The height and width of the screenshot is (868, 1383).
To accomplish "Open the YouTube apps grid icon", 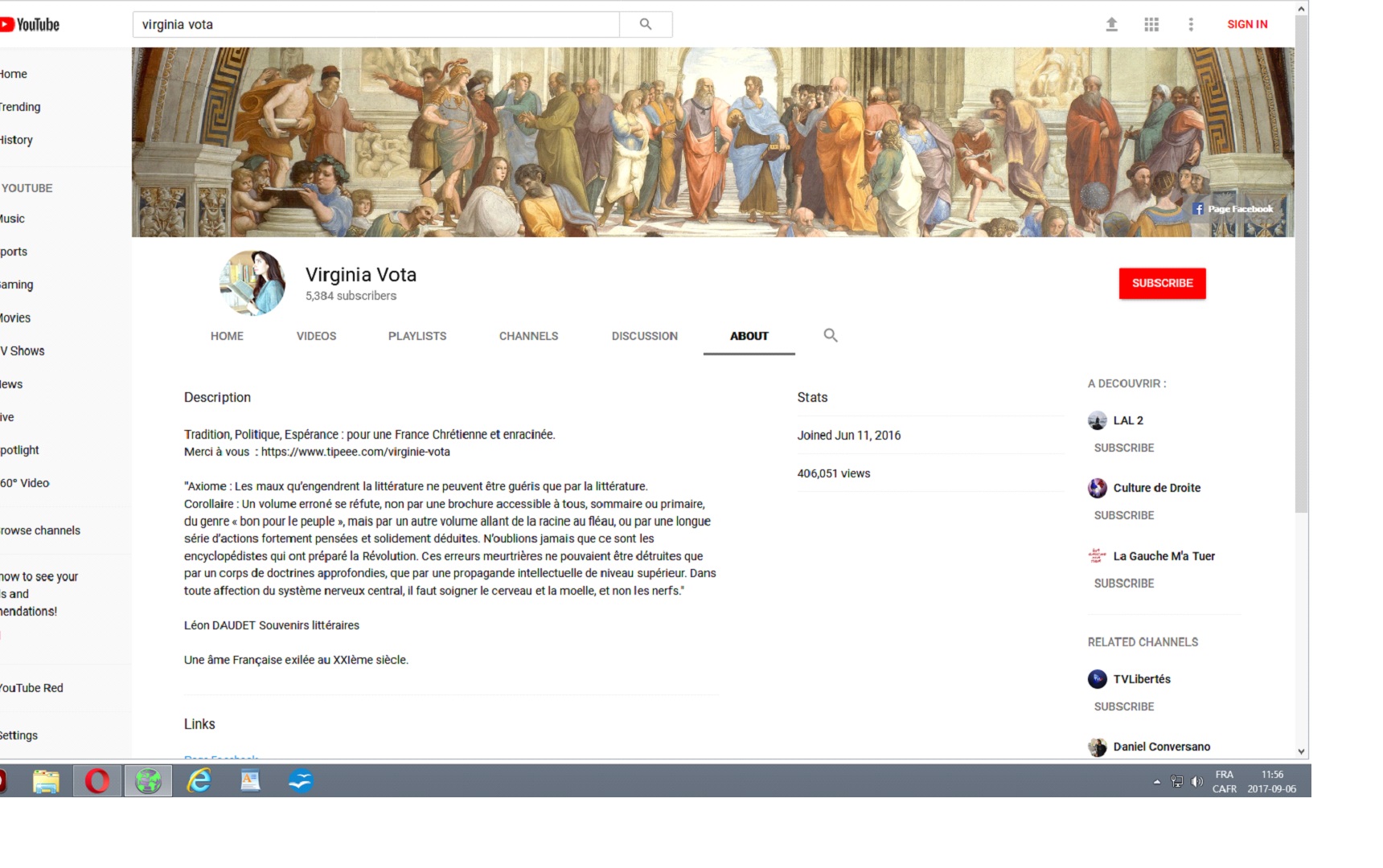I will pos(1151,24).
